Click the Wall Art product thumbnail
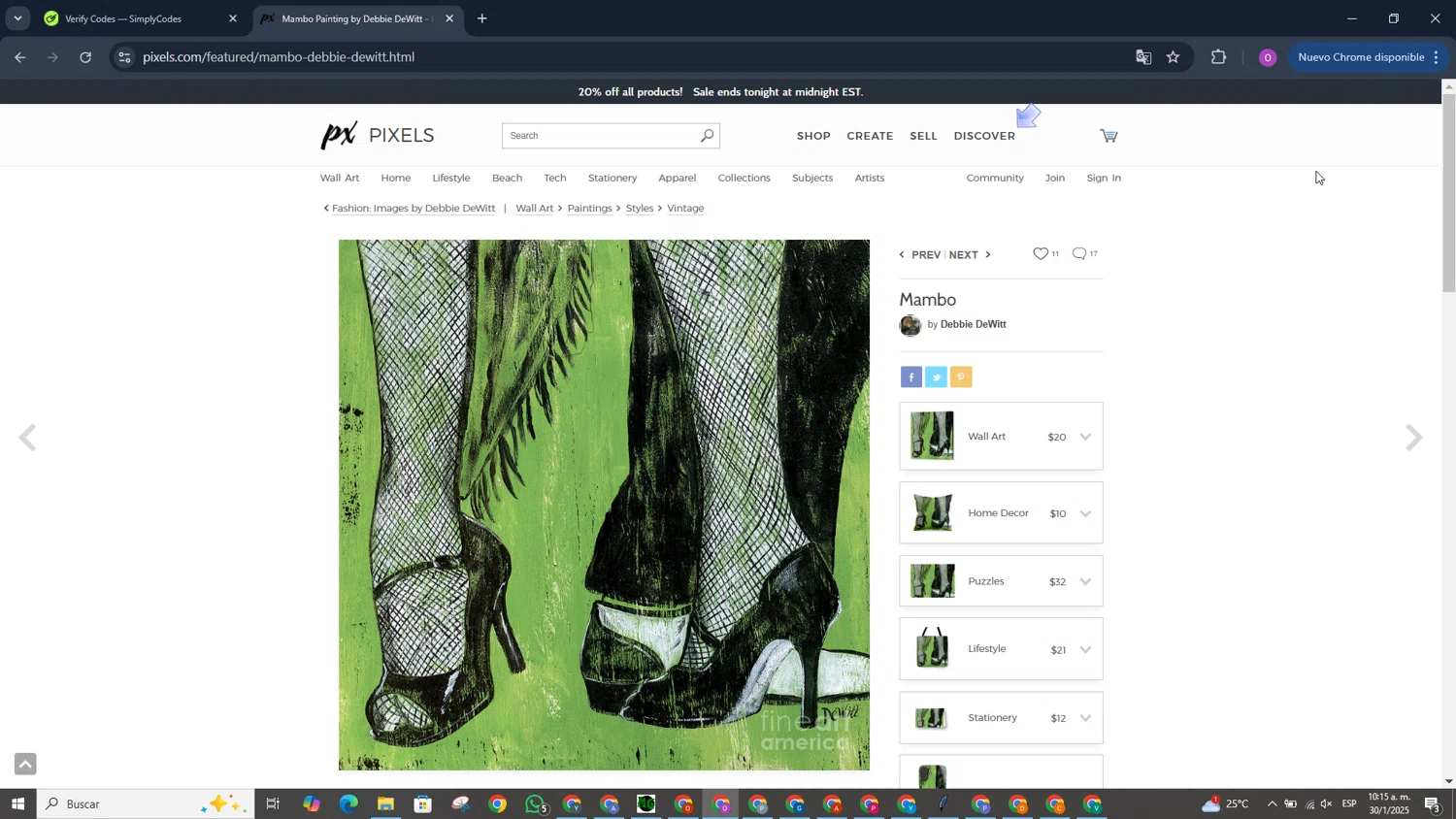Image resolution: width=1456 pixels, height=819 pixels. 932,436
